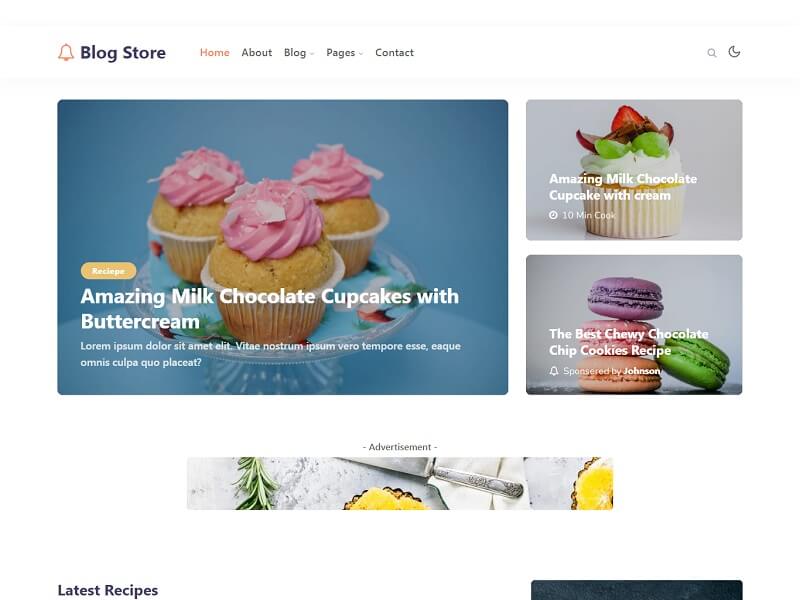The image size is (800, 600).
Task: Open the About page from navigation
Action: (257, 53)
